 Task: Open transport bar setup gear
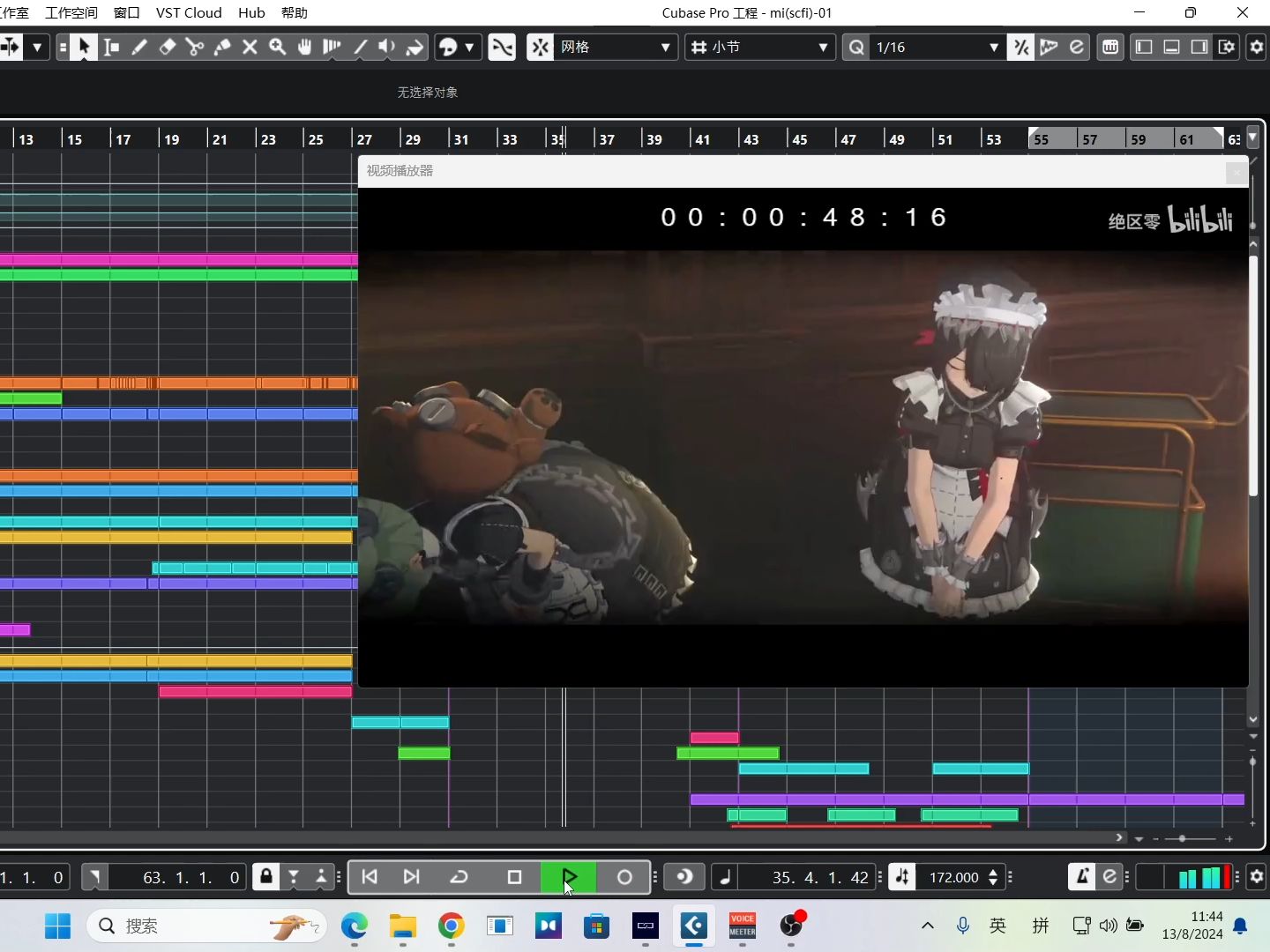click(1257, 876)
